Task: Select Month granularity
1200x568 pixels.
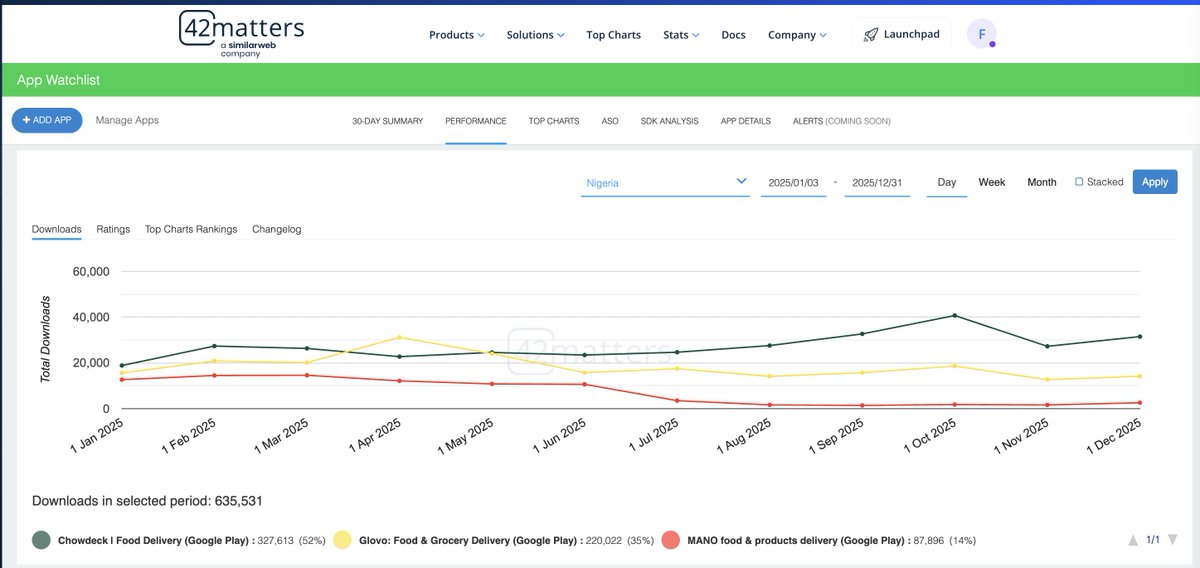Action: (x=1042, y=182)
